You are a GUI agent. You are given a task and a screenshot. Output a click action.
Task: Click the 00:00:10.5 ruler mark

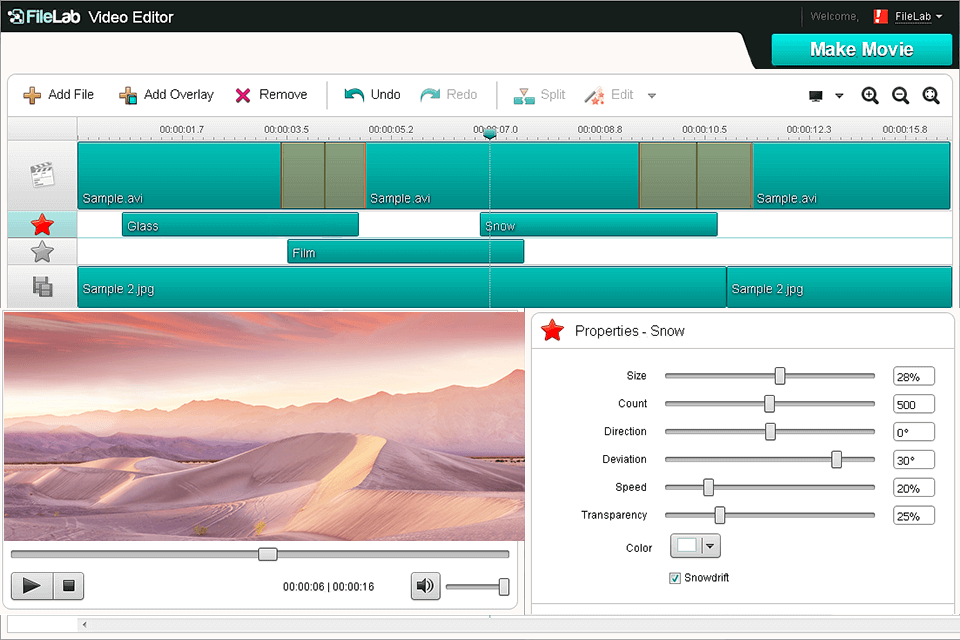pyautogui.click(x=704, y=130)
